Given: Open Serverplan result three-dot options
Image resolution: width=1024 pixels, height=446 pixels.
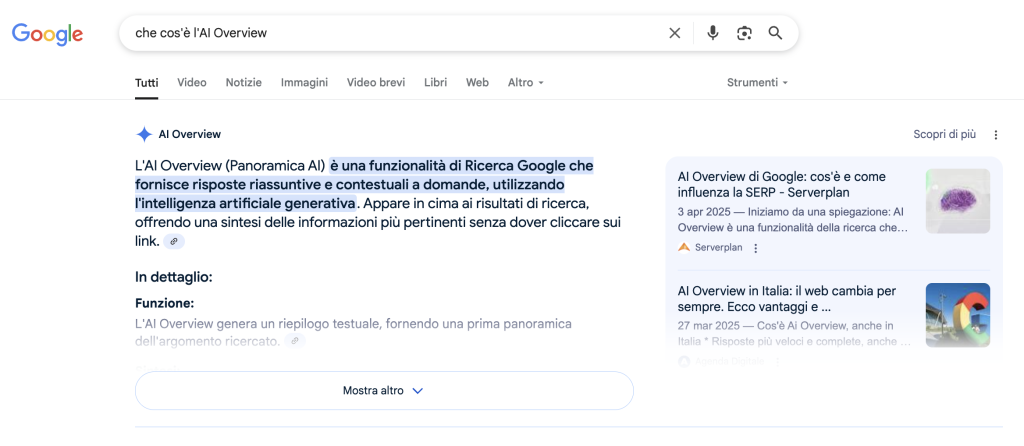Looking at the screenshot, I should click(x=756, y=248).
